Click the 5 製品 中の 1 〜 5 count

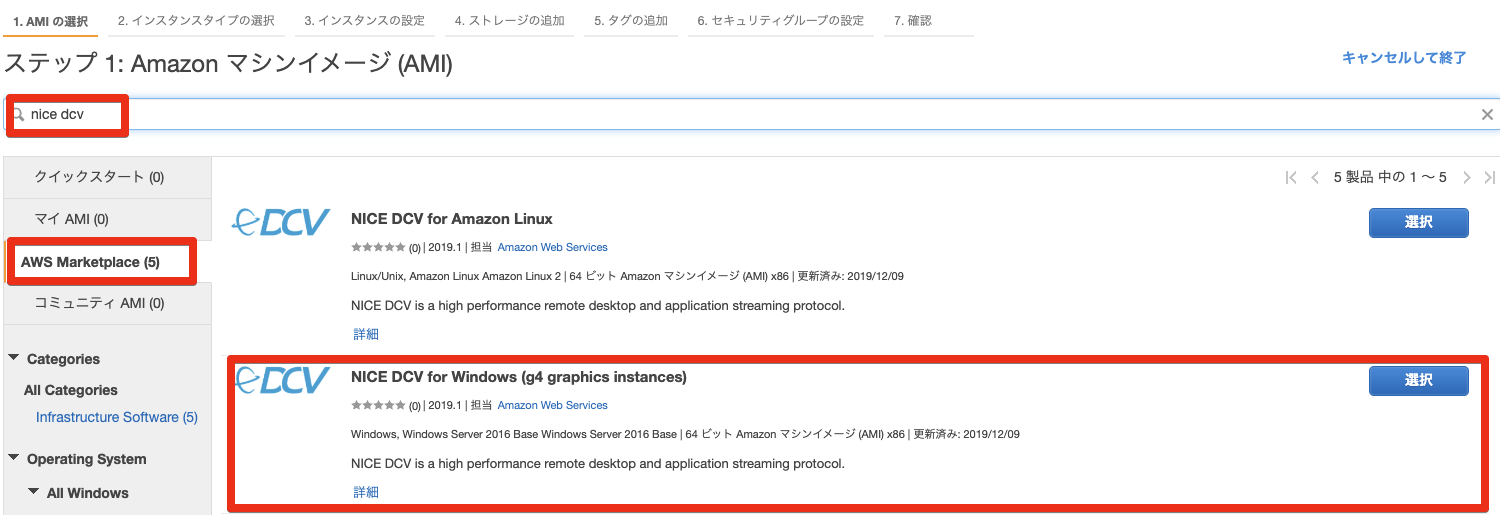[x=1390, y=177]
